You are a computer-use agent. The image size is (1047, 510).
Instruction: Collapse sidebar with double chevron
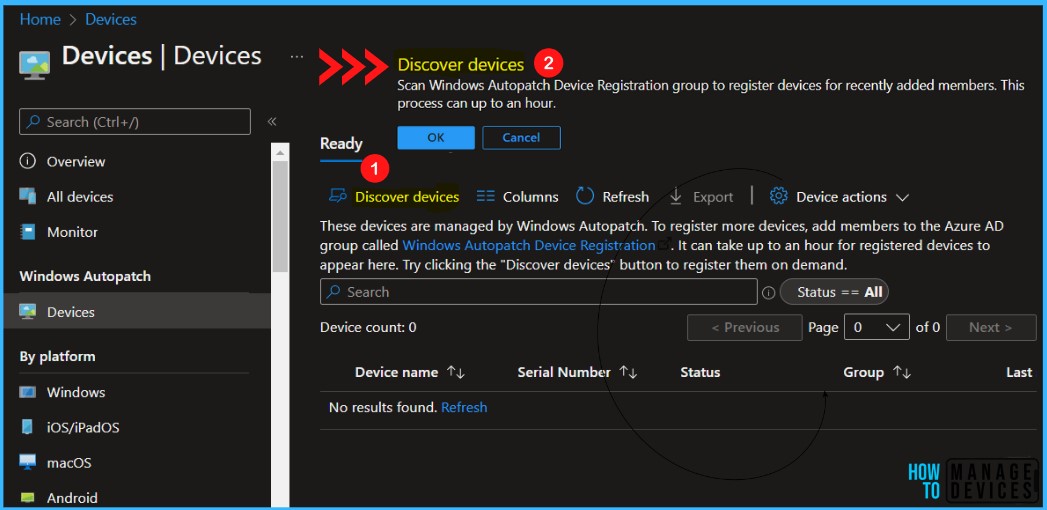coord(272,121)
